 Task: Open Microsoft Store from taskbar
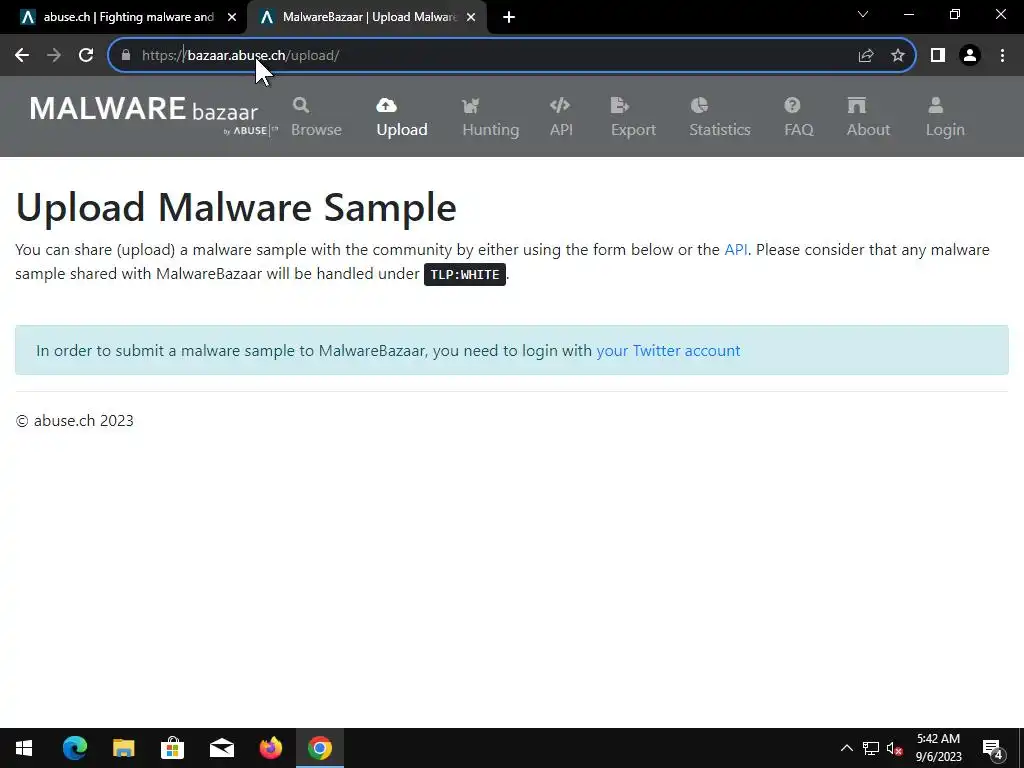pos(172,748)
